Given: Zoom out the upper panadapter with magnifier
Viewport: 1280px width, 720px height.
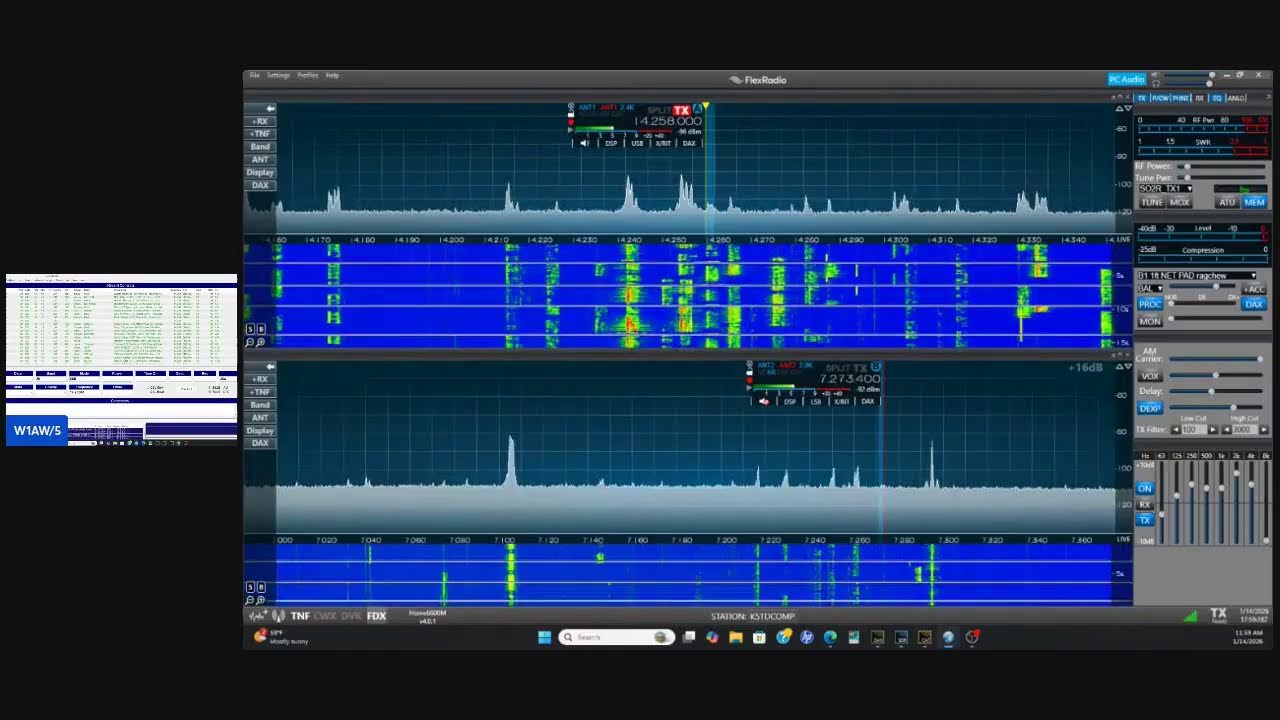Looking at the screenshot, I should coord(250,342).
